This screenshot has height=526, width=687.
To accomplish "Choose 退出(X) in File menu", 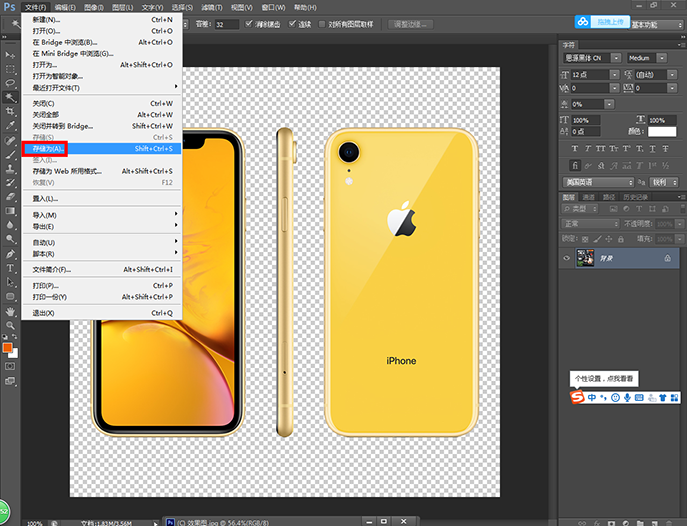I will tap(101, 313).
